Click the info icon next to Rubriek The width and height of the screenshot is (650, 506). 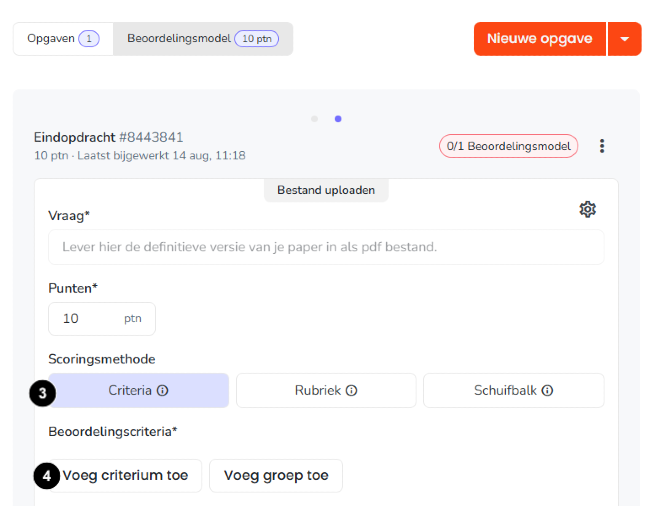coord(352,390)
